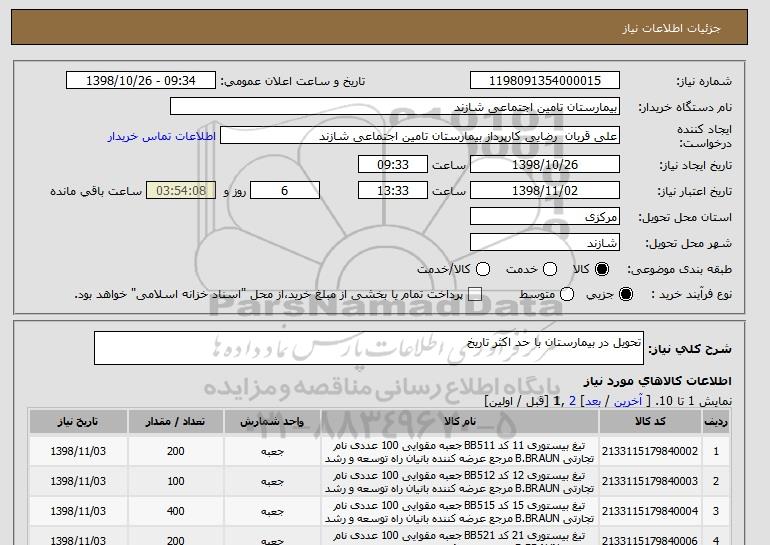
Task: Click the کد کالا column header
Action: tap(650, 422)
